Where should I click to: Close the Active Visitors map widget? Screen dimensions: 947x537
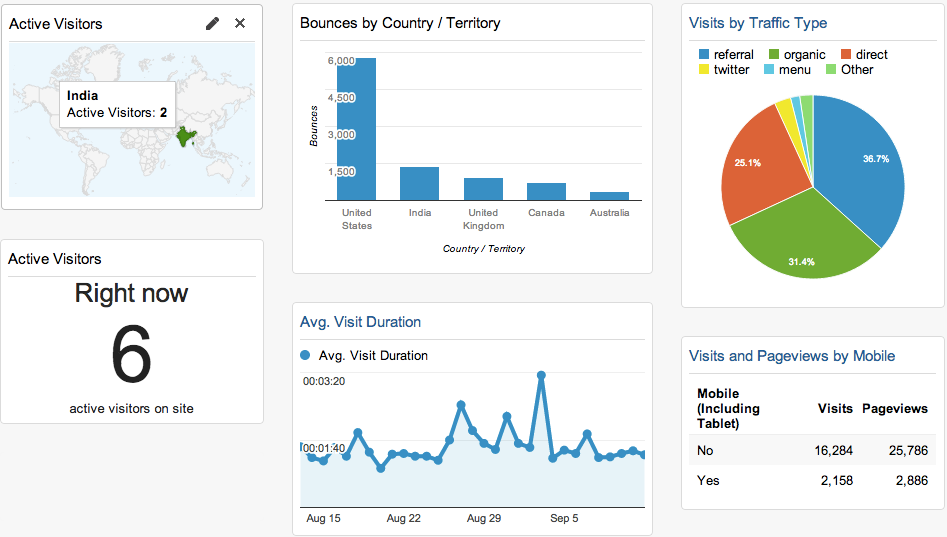coord(240,23)
